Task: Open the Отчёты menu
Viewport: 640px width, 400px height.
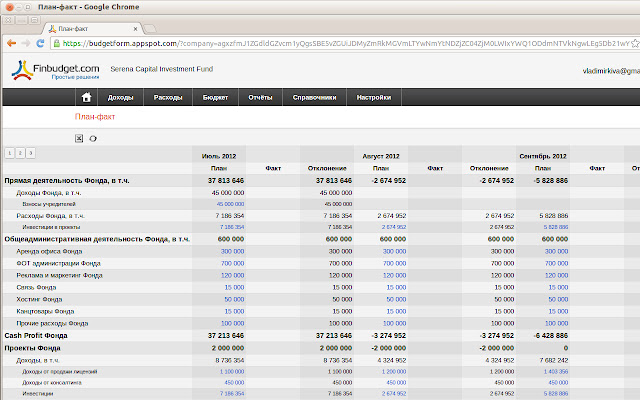Action: click(260, 98)
